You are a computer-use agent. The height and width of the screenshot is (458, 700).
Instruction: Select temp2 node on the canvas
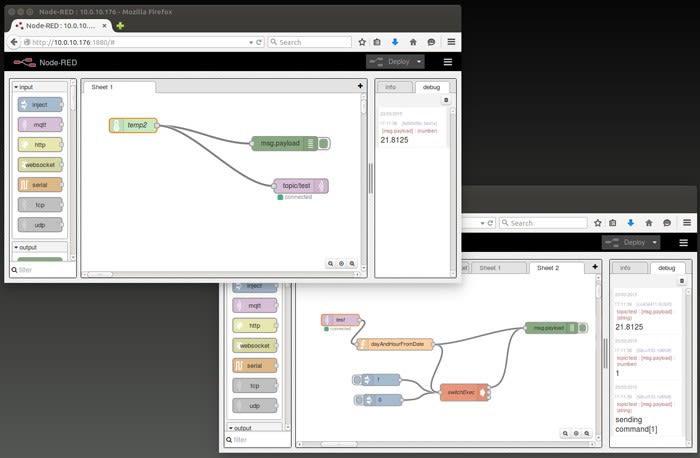coord(133,125)
